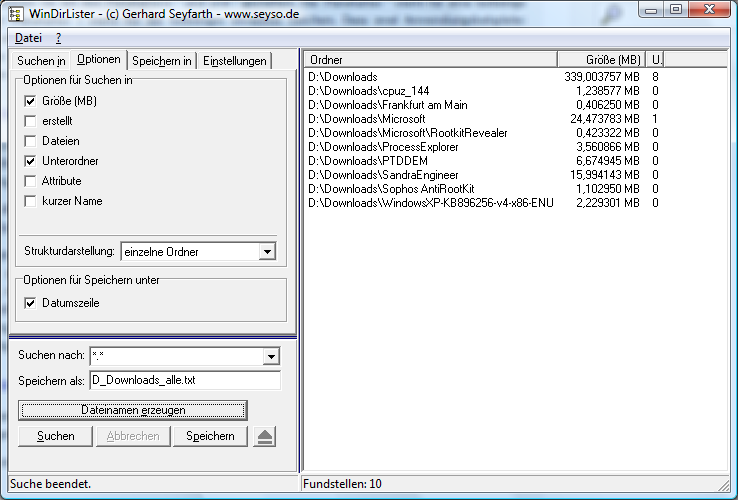Switch to the Speichern in tab
The image size is (738, 500).
tap(162, 61)
